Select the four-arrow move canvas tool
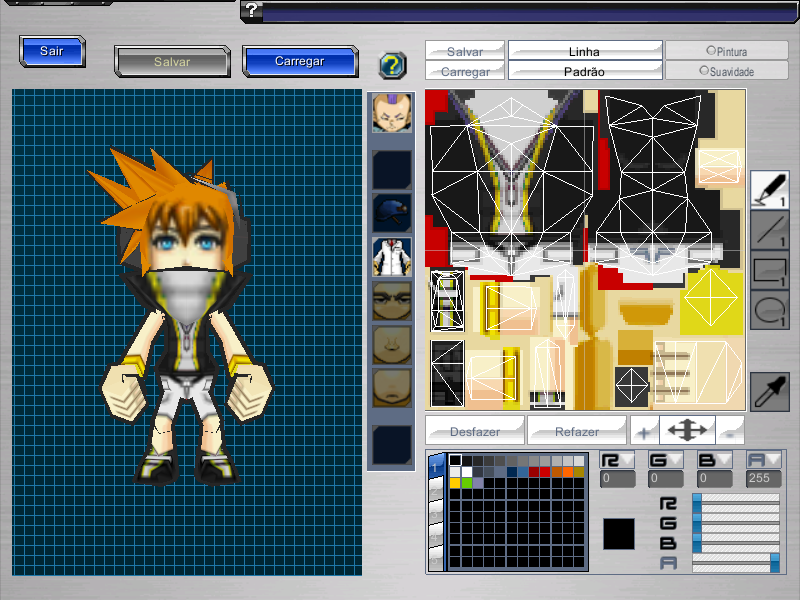800x600 pixels. (x=687, y=431)
